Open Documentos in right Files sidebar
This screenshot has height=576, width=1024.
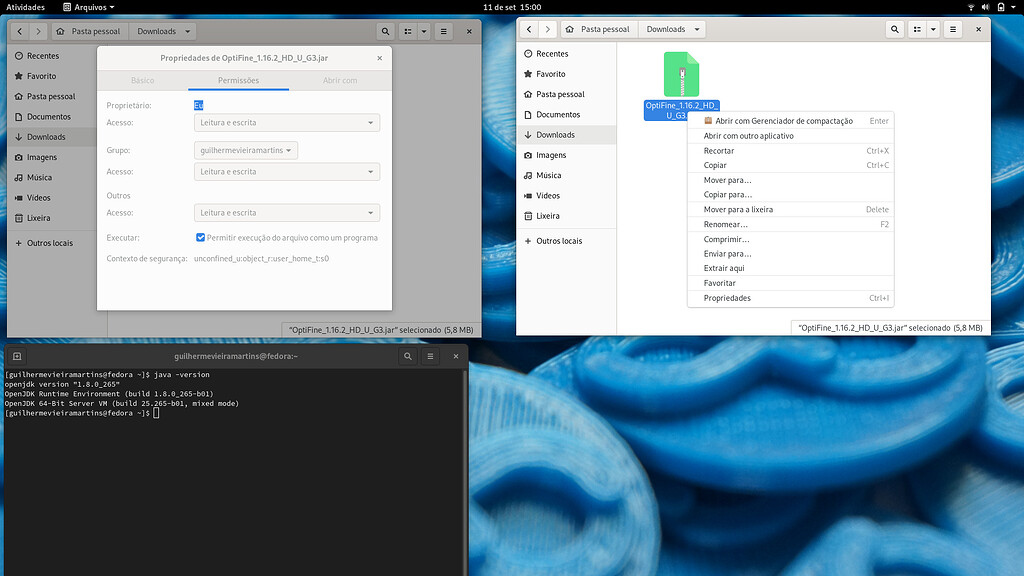pos(566,114)
